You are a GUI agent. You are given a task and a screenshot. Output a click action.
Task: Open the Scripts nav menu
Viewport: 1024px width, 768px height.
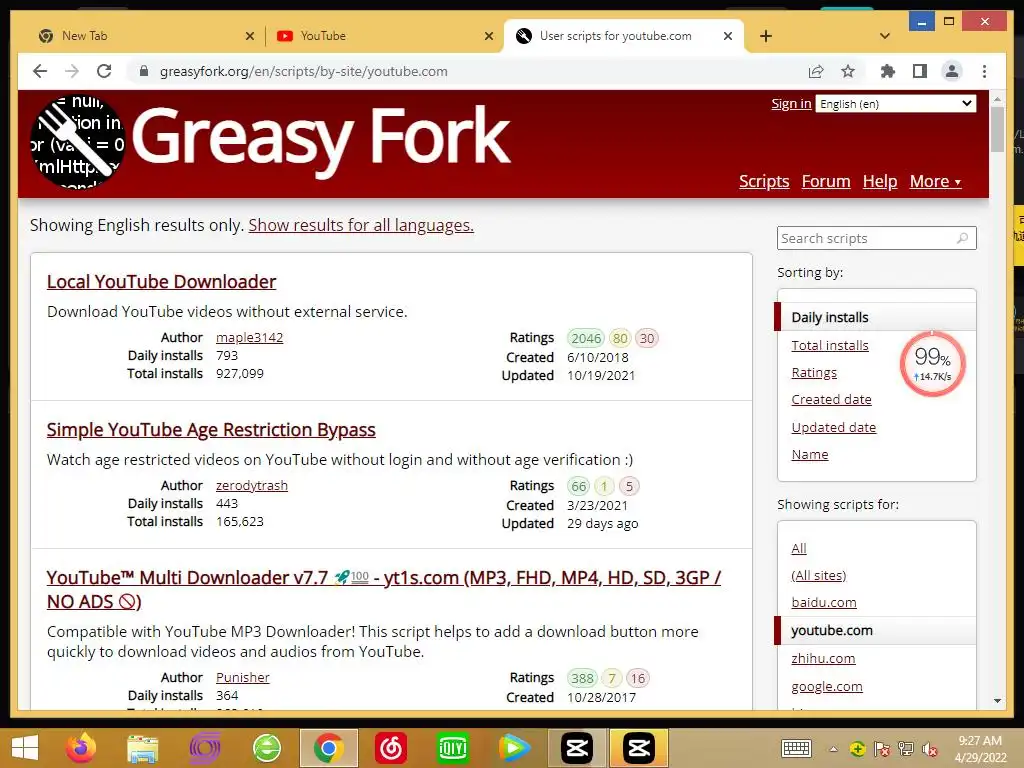(x=764, y=181)
